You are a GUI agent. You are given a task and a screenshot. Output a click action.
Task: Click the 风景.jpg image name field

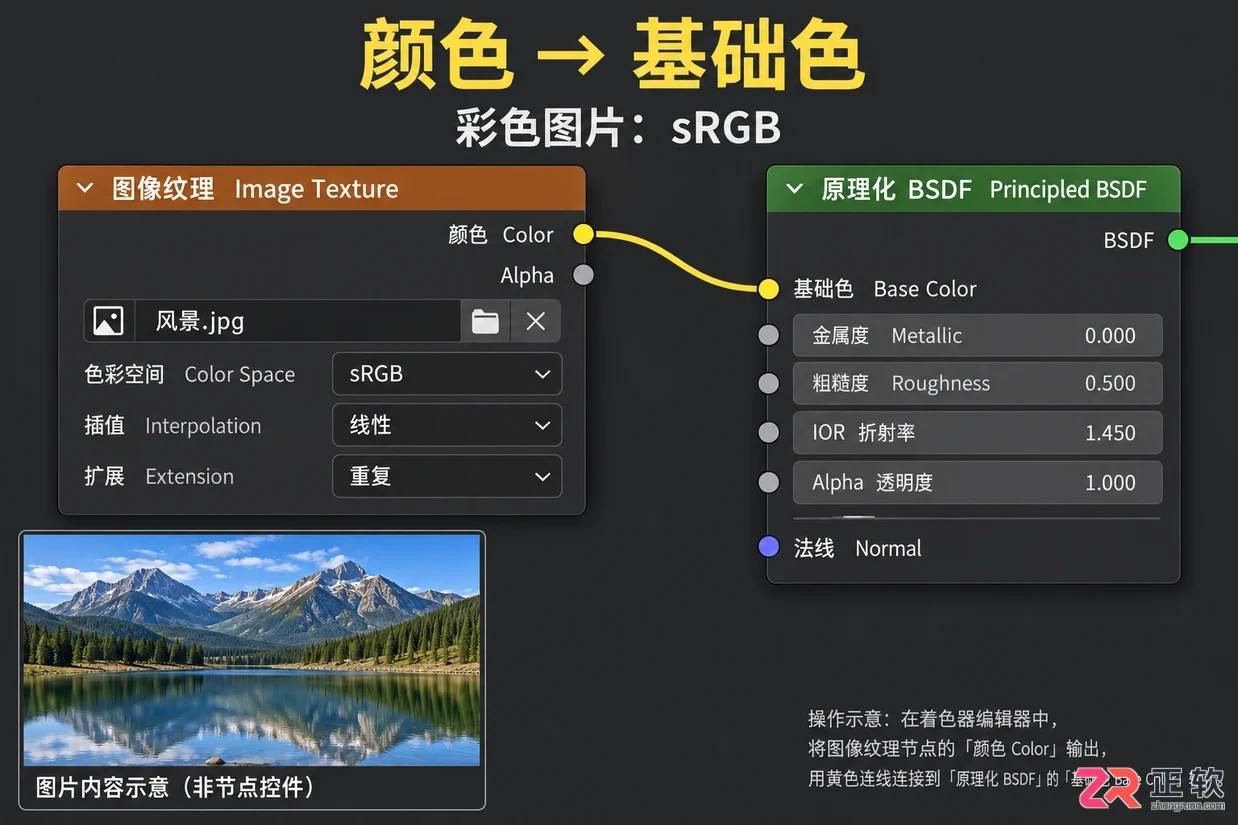click(x=298, y=321)
